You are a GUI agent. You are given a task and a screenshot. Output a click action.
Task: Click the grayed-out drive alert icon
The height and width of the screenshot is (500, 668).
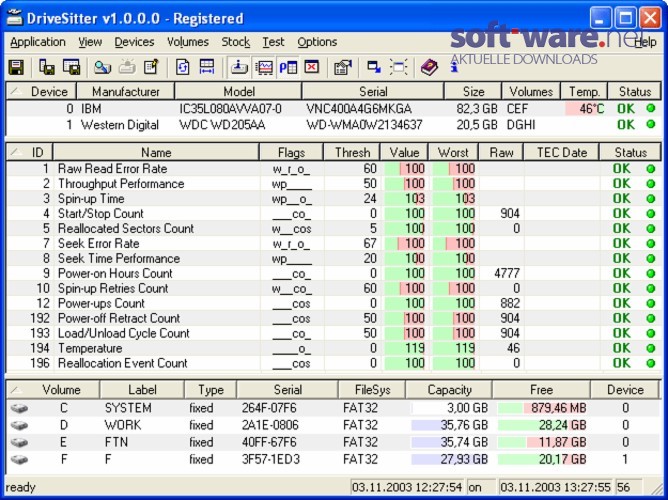[127, 67]
